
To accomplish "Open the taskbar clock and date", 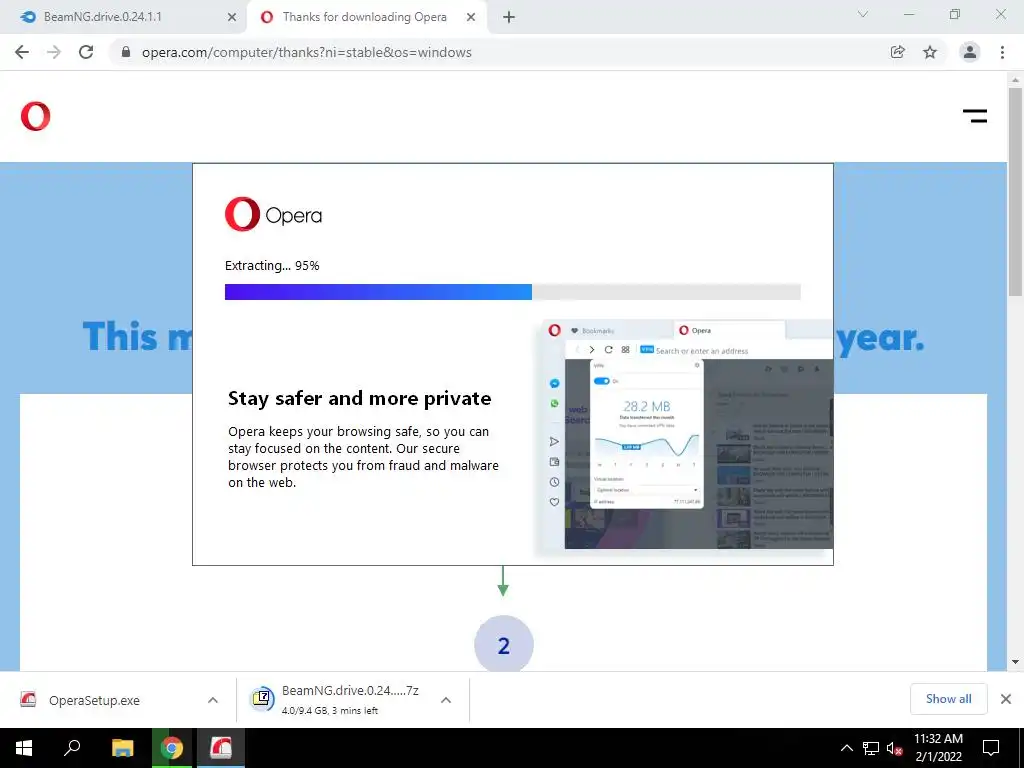I will [x=938, y=748].
